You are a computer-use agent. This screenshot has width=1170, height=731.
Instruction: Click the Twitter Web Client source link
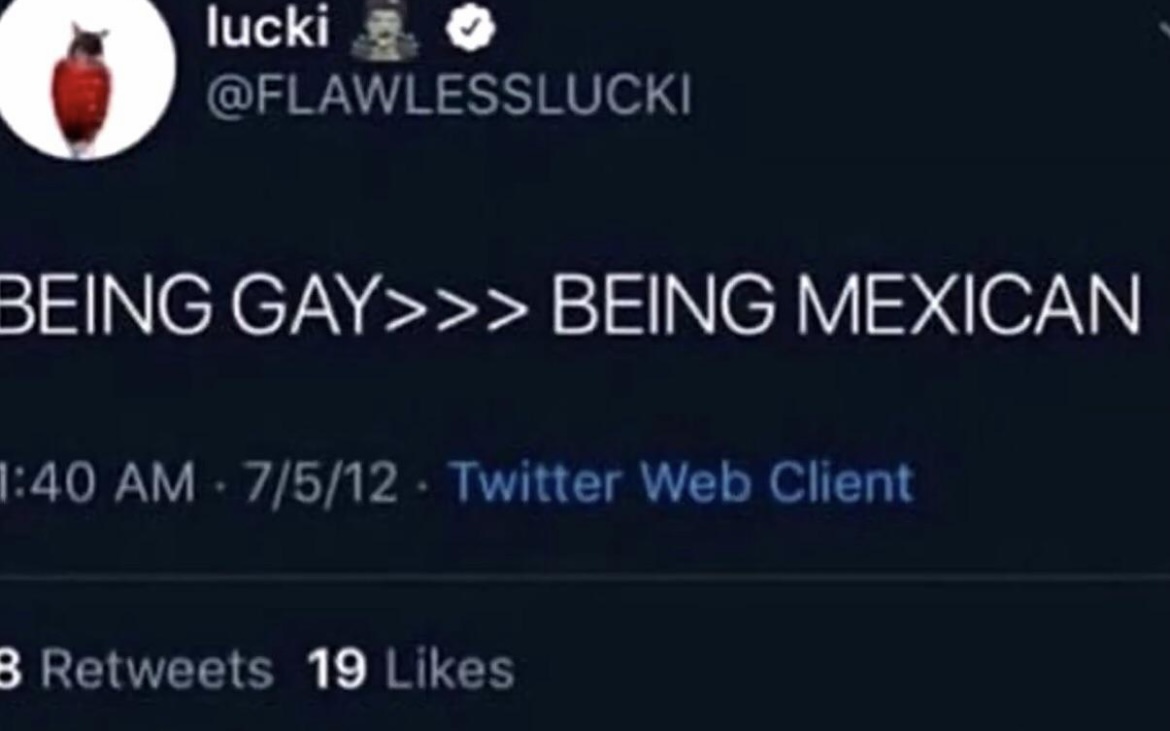pos(683,482)
